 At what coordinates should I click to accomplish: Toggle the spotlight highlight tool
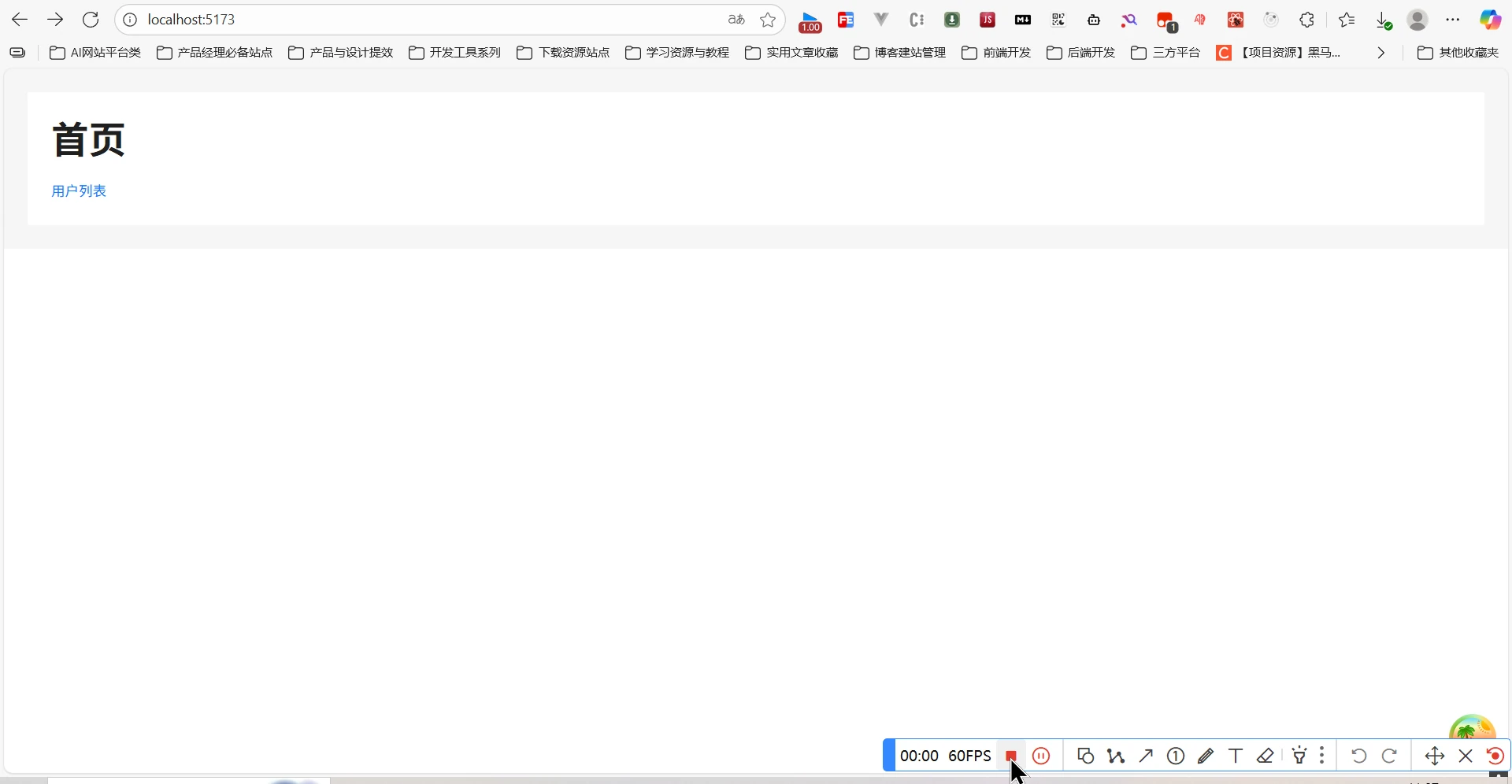click(x=1299, y=756)
